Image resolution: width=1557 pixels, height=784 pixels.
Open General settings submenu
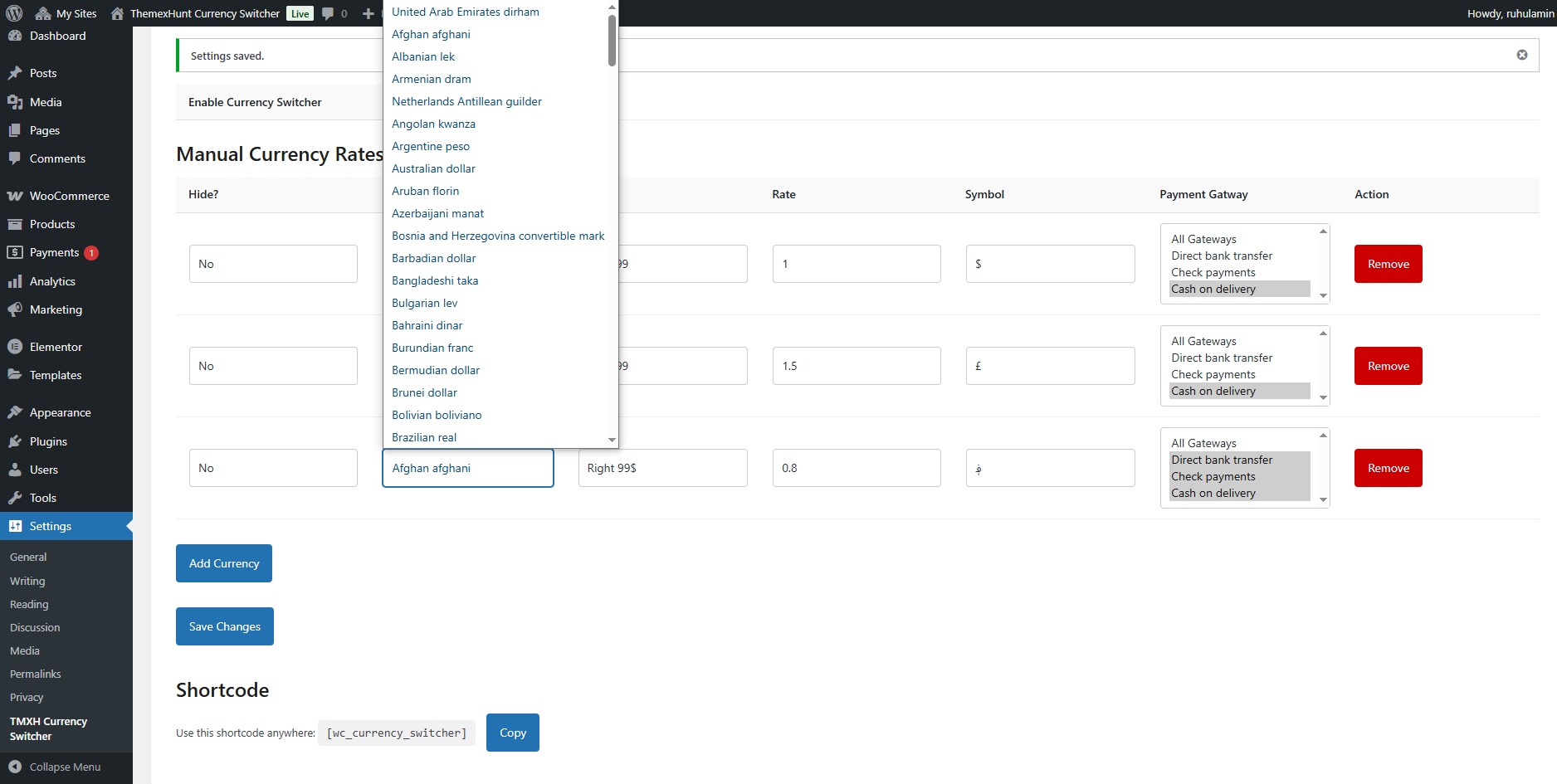pos(28,558)
